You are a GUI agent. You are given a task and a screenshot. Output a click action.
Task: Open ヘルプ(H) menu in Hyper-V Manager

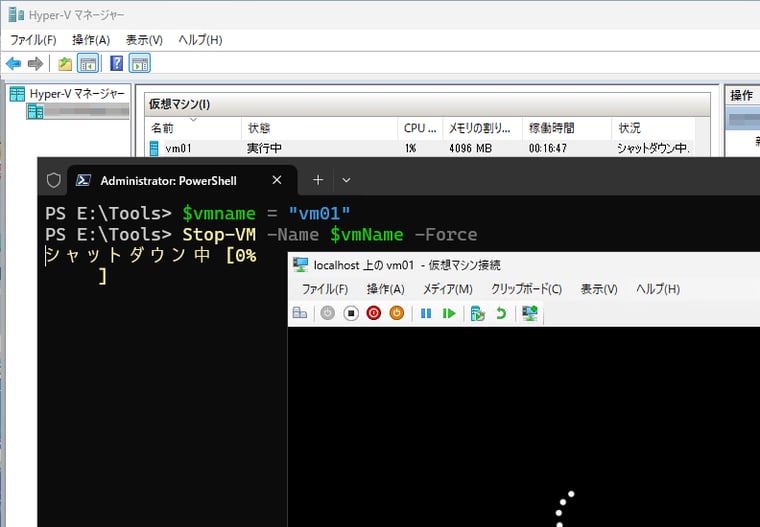(x=200, y=40)
